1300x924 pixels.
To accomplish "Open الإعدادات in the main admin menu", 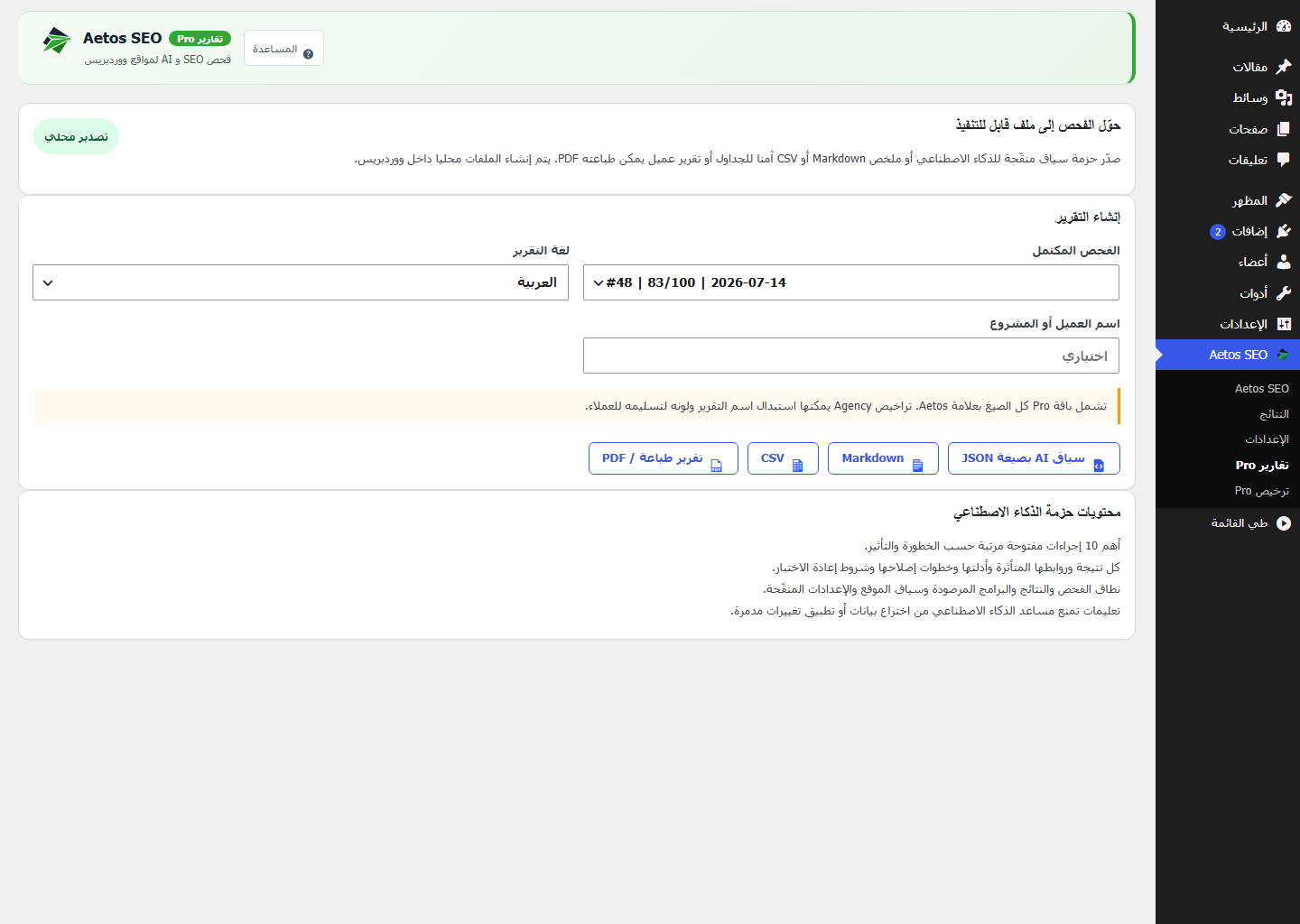I will [1228, 324].
